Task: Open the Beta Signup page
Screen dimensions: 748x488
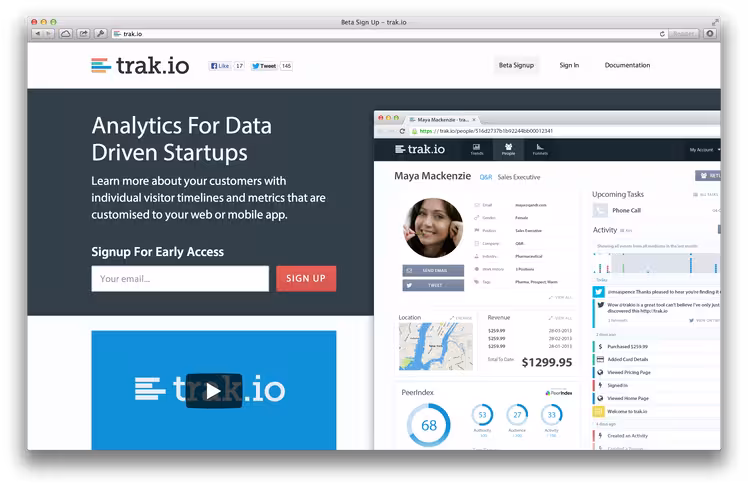Action: [516, 65]
